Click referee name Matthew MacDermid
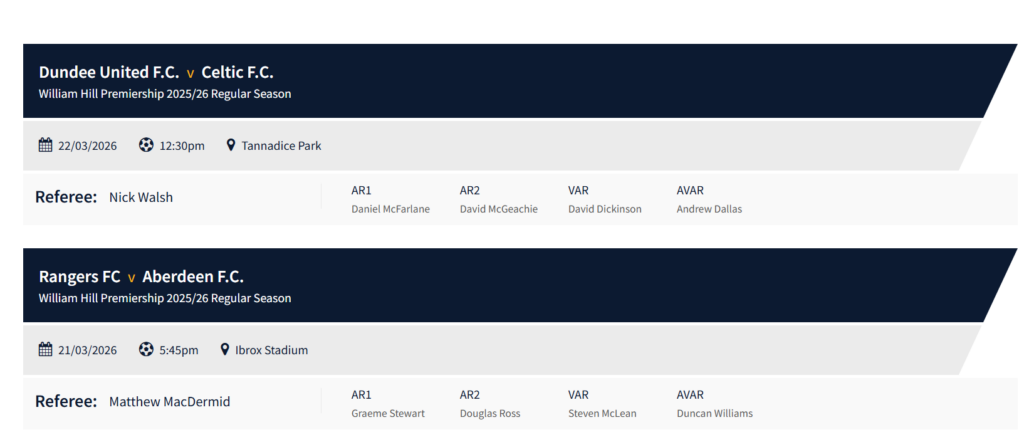This screenshot has width=1024, height=442. pos(170,402)
